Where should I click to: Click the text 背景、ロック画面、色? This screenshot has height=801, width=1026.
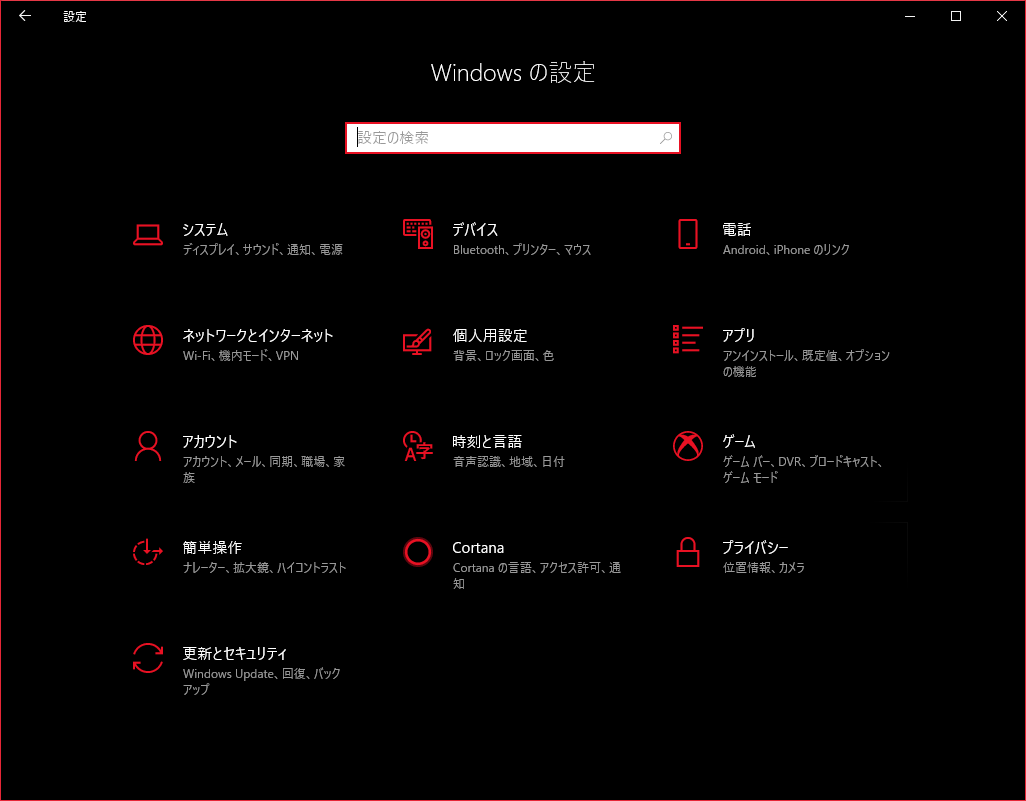pyautogui.click(x=503, y=356)
